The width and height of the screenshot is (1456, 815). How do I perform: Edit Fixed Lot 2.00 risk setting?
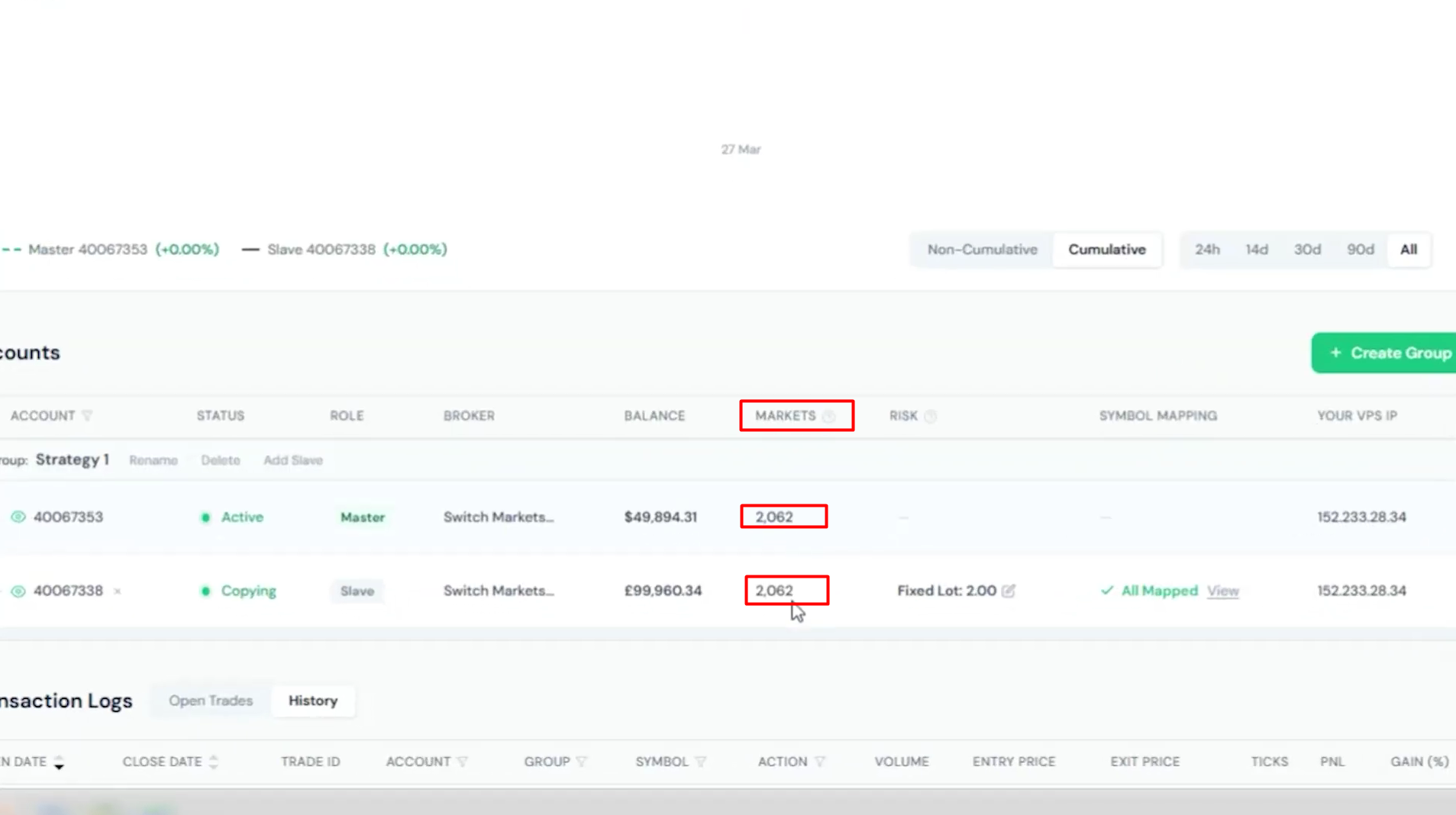(x=1009, y=591)
